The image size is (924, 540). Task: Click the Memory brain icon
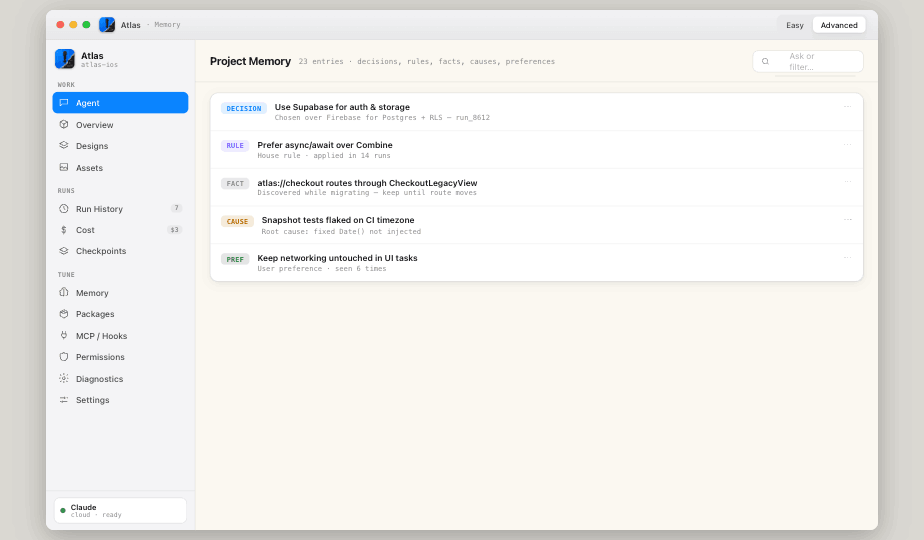pos(64,292)
